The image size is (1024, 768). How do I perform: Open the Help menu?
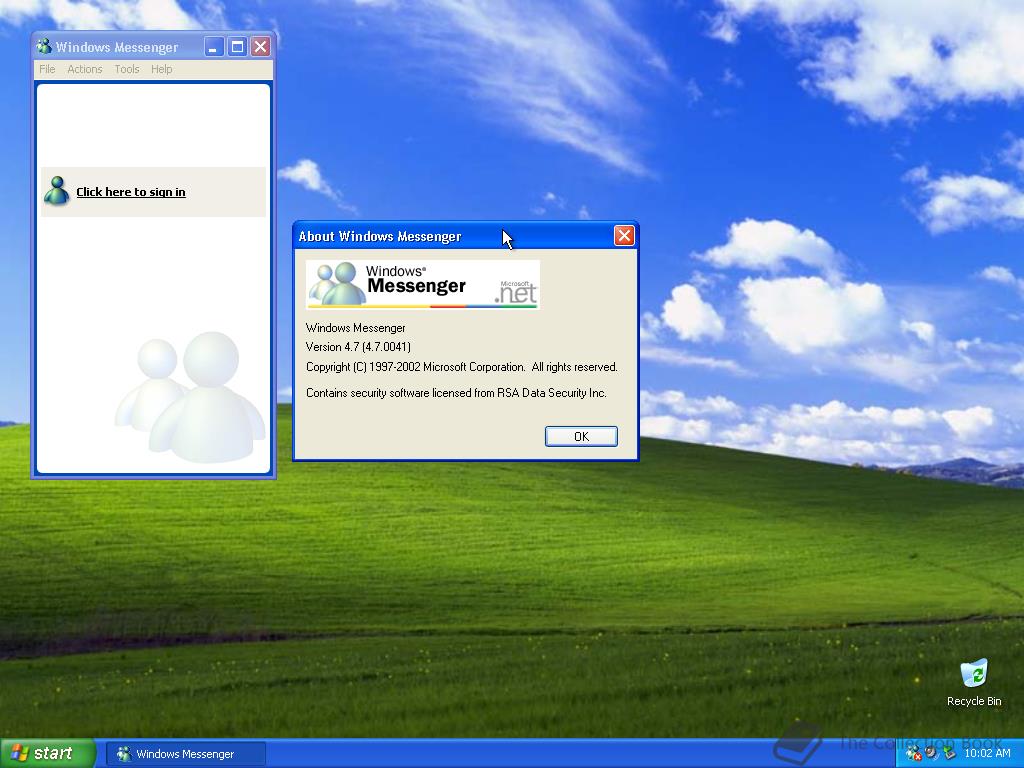point(161,69)
